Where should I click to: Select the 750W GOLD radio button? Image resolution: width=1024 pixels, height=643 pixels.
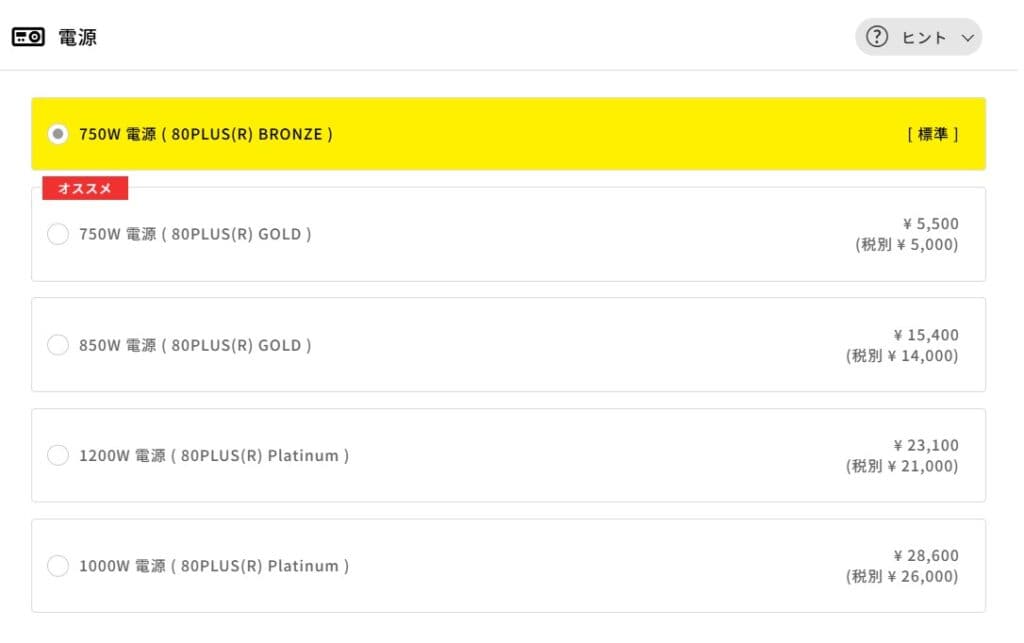58,234
